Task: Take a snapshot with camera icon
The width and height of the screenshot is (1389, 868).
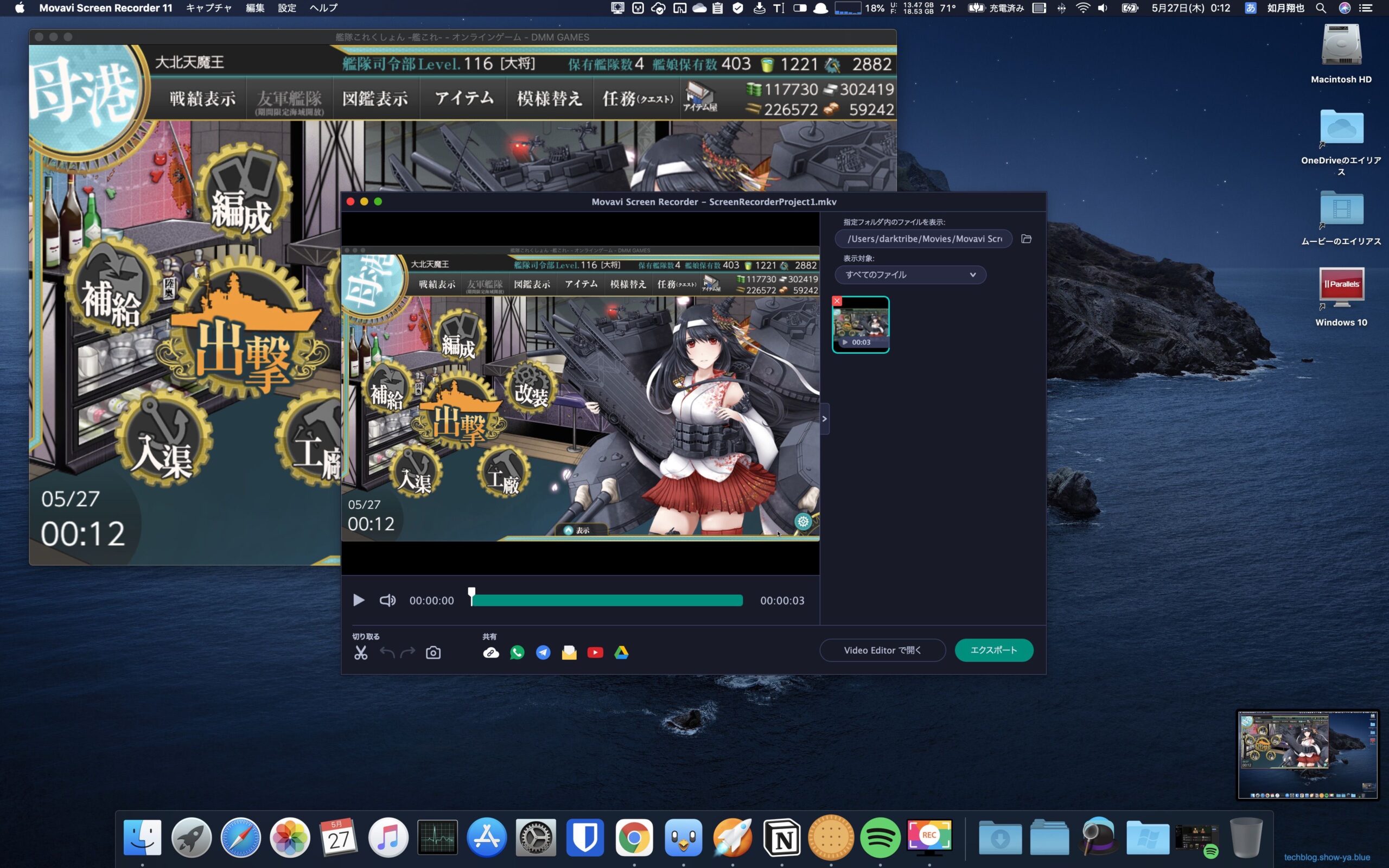Action: point(433,653)
